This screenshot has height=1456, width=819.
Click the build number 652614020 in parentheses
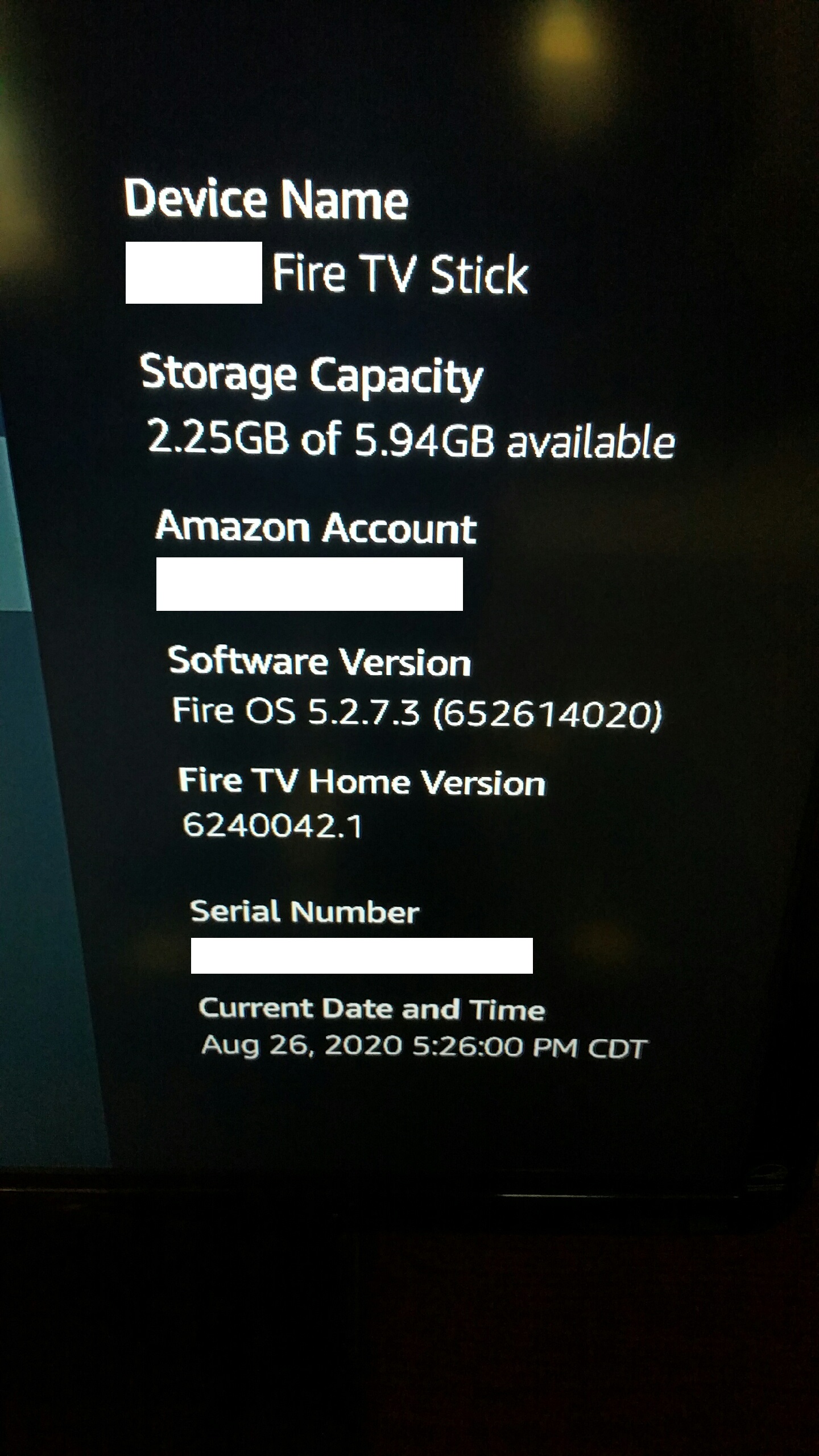tap(548, 714)
